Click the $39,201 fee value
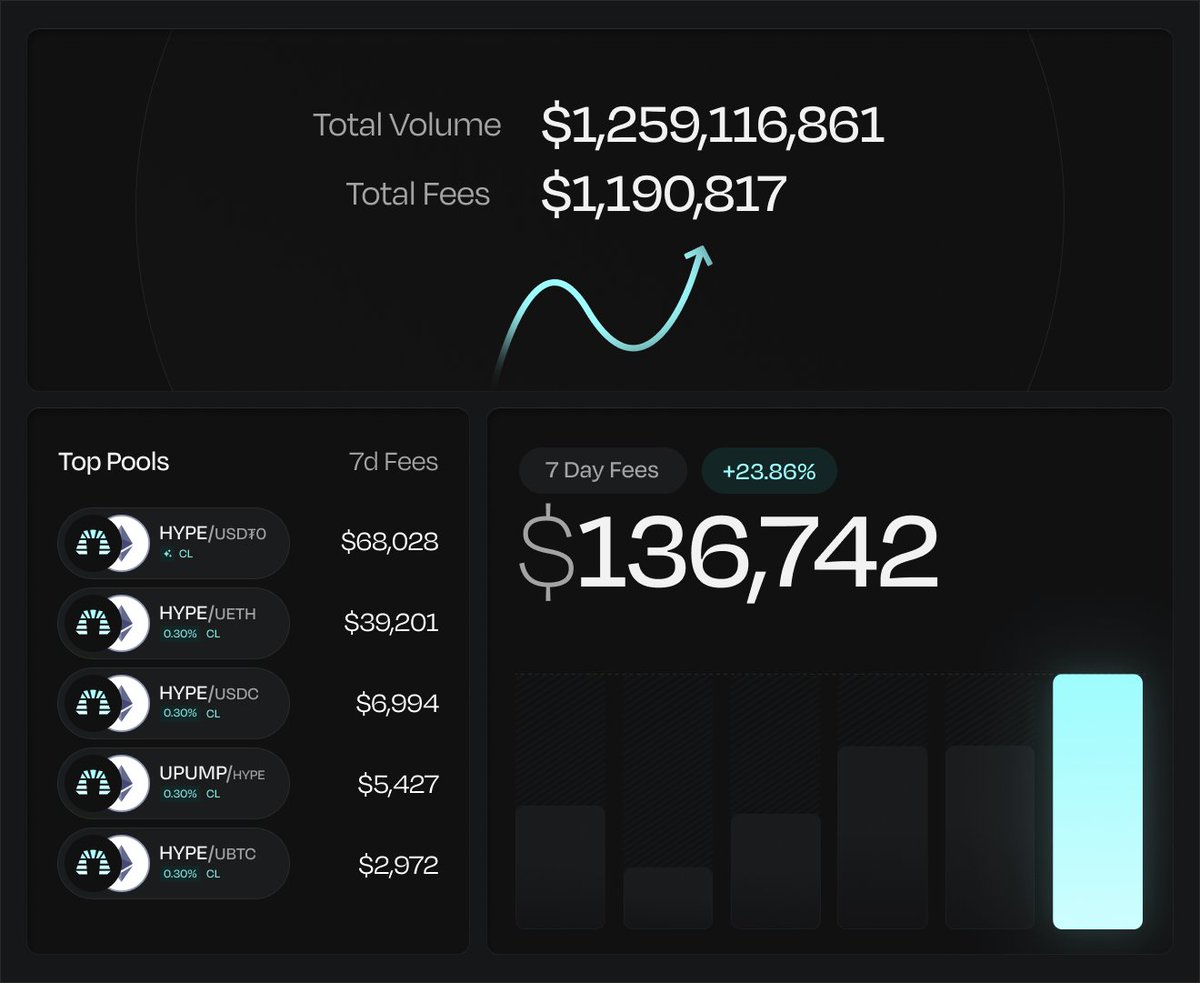The width and height of the screenshot is (1200, 983). (391, 623)
